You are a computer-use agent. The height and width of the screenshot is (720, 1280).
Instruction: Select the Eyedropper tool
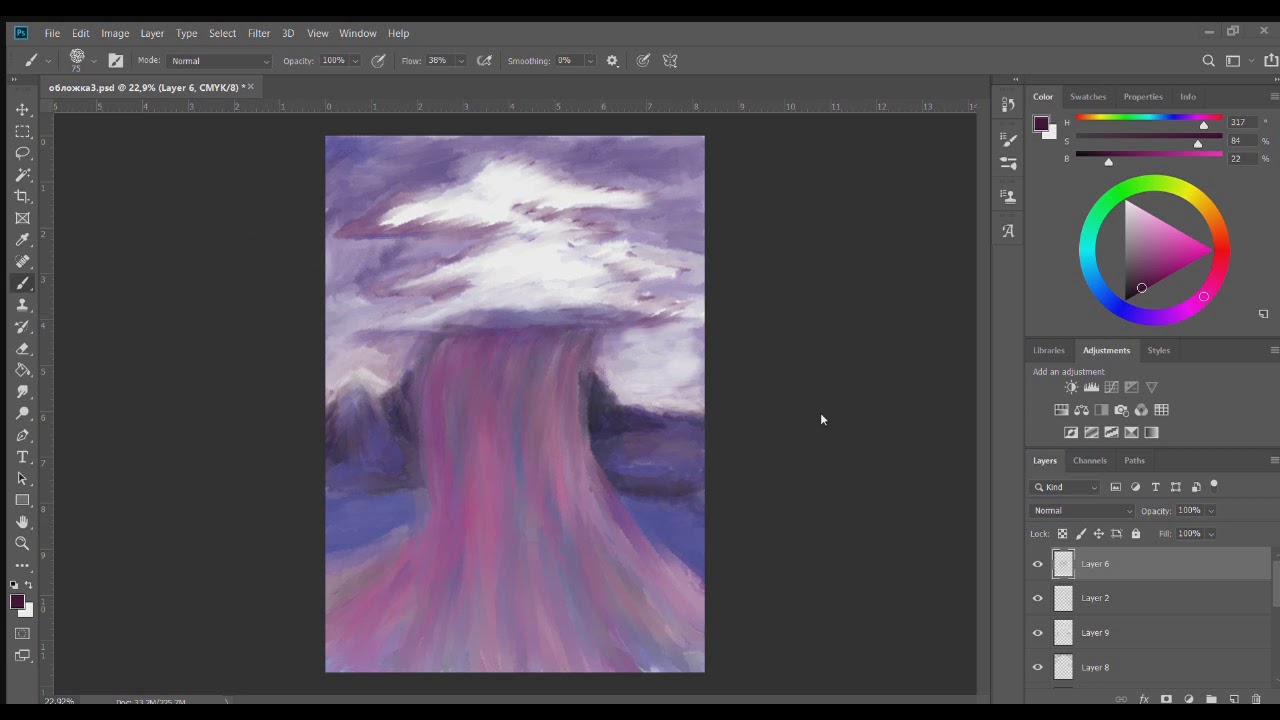point(22,240)
